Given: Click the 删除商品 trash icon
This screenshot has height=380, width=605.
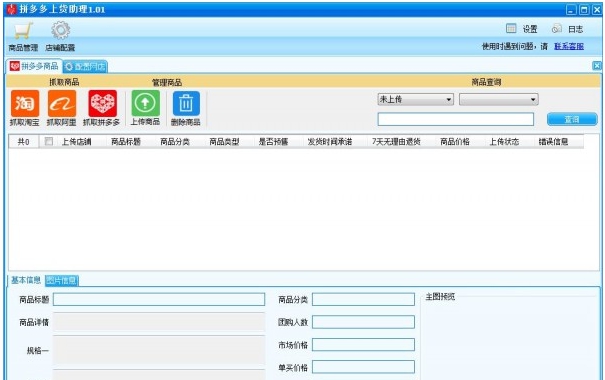Looking at the screenshot, I should (186, 104).
